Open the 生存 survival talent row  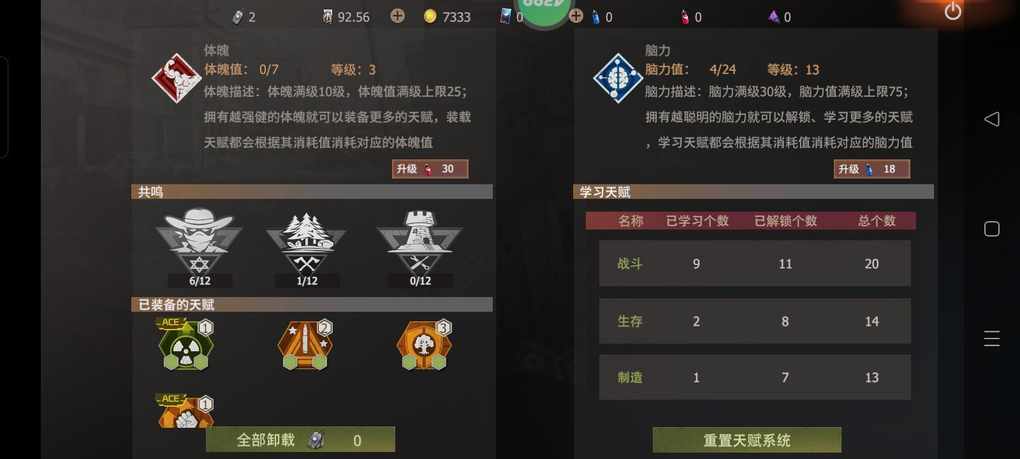(755, 321)
